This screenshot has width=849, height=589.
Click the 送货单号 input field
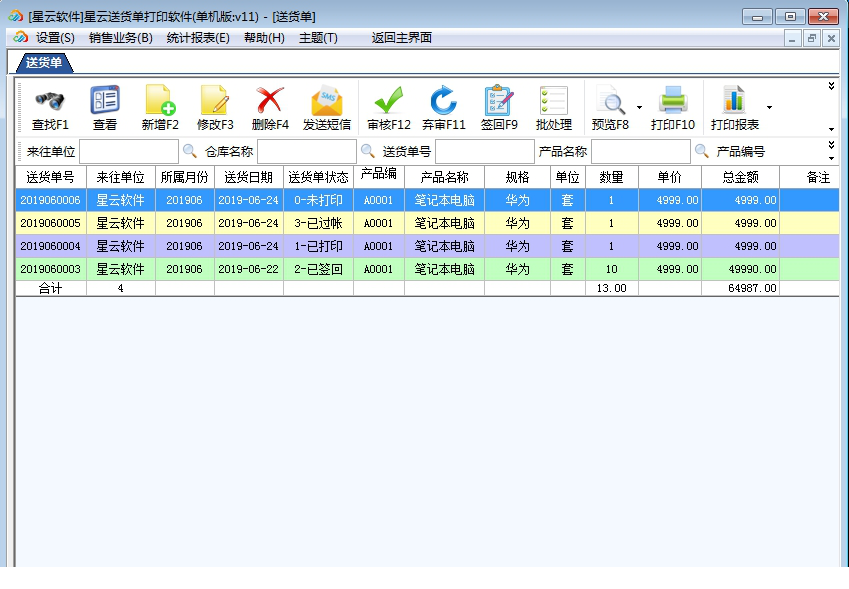click(x=484, y=152)
